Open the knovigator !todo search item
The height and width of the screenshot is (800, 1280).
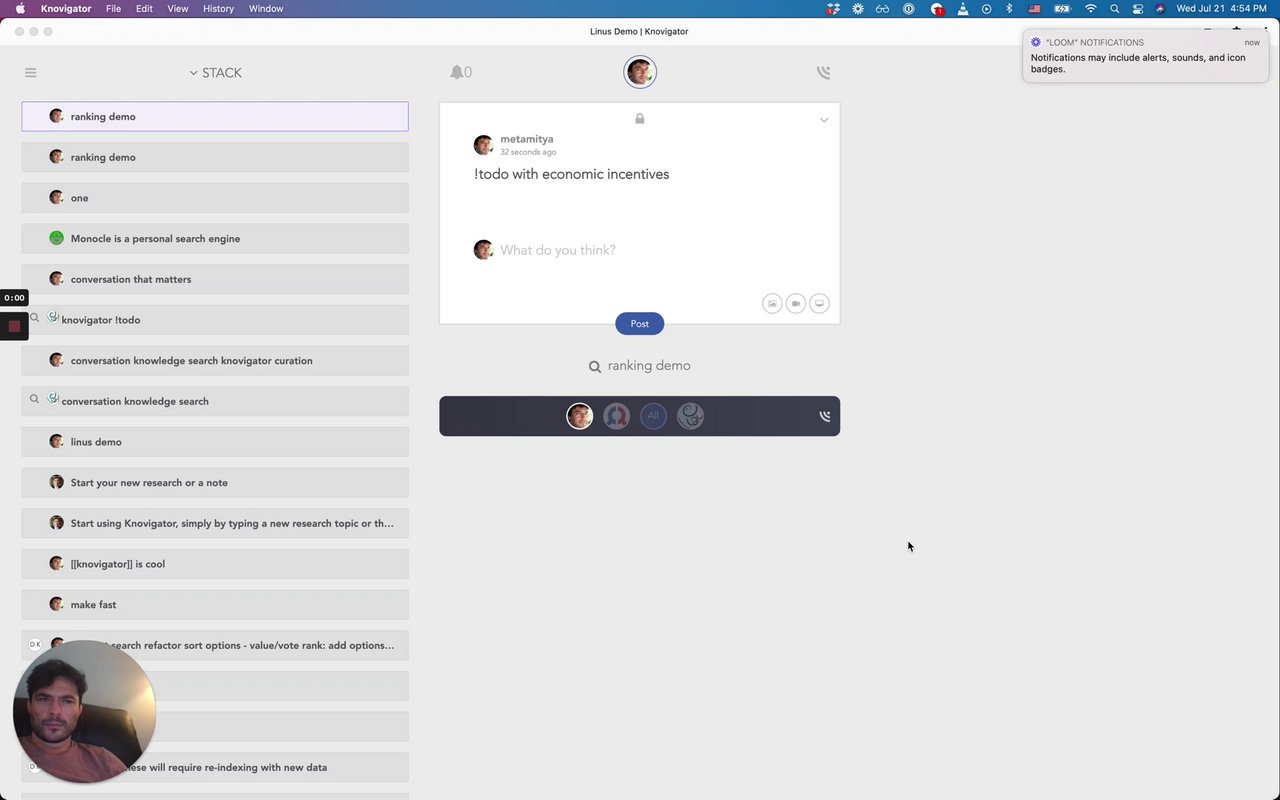[x=215, y=320]
